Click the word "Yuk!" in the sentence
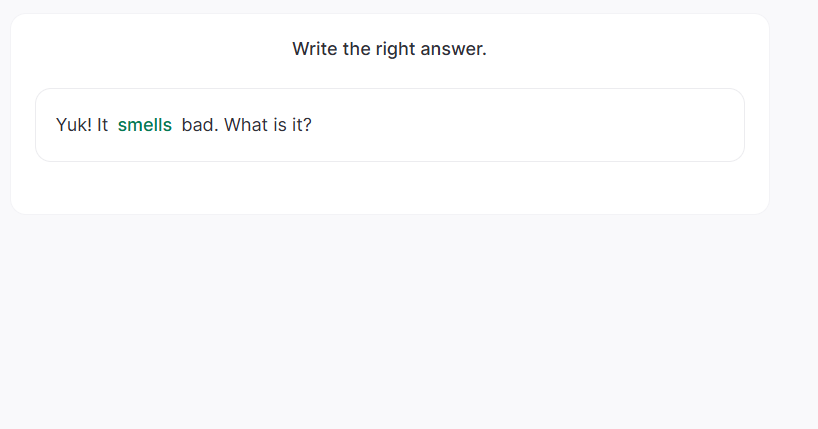The width and height of the screenshot is (818, 429). tap(74, 125)
